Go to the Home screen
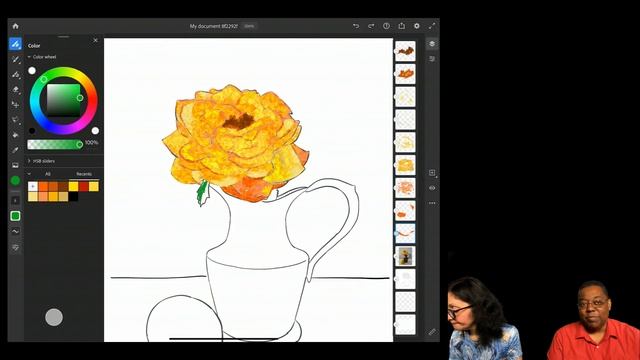640x360 pixels. [16, 26]
